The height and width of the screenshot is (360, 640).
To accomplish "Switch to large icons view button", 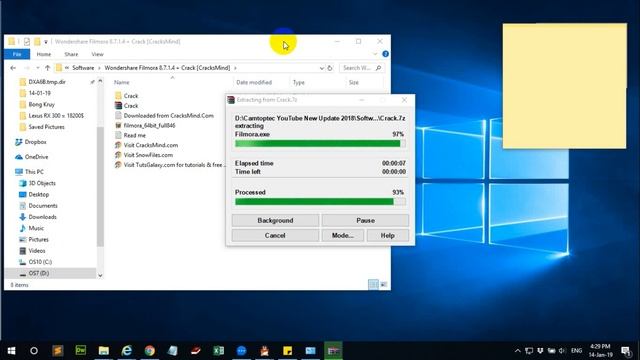I will tap(384, 284).
